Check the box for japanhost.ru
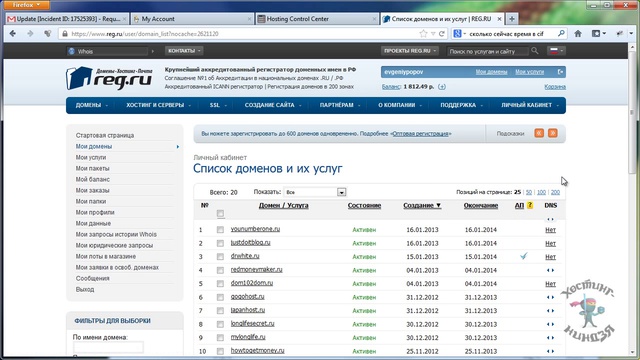Screen dimensions: 640x360 pyautogui.click(x=220, y=311)
